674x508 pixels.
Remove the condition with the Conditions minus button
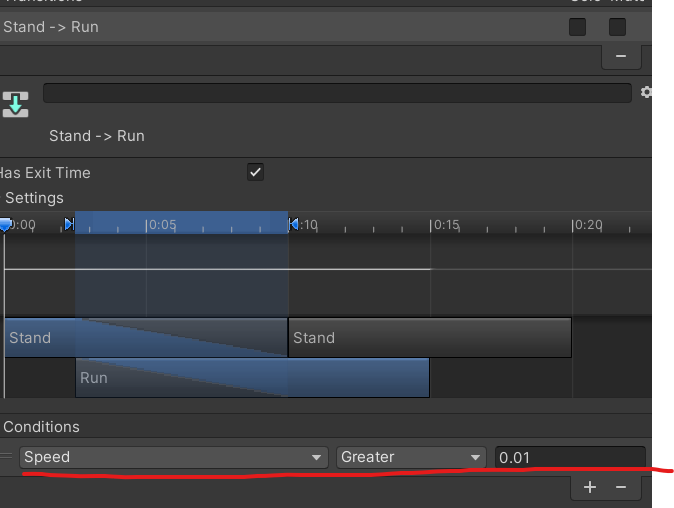point(621,487)
